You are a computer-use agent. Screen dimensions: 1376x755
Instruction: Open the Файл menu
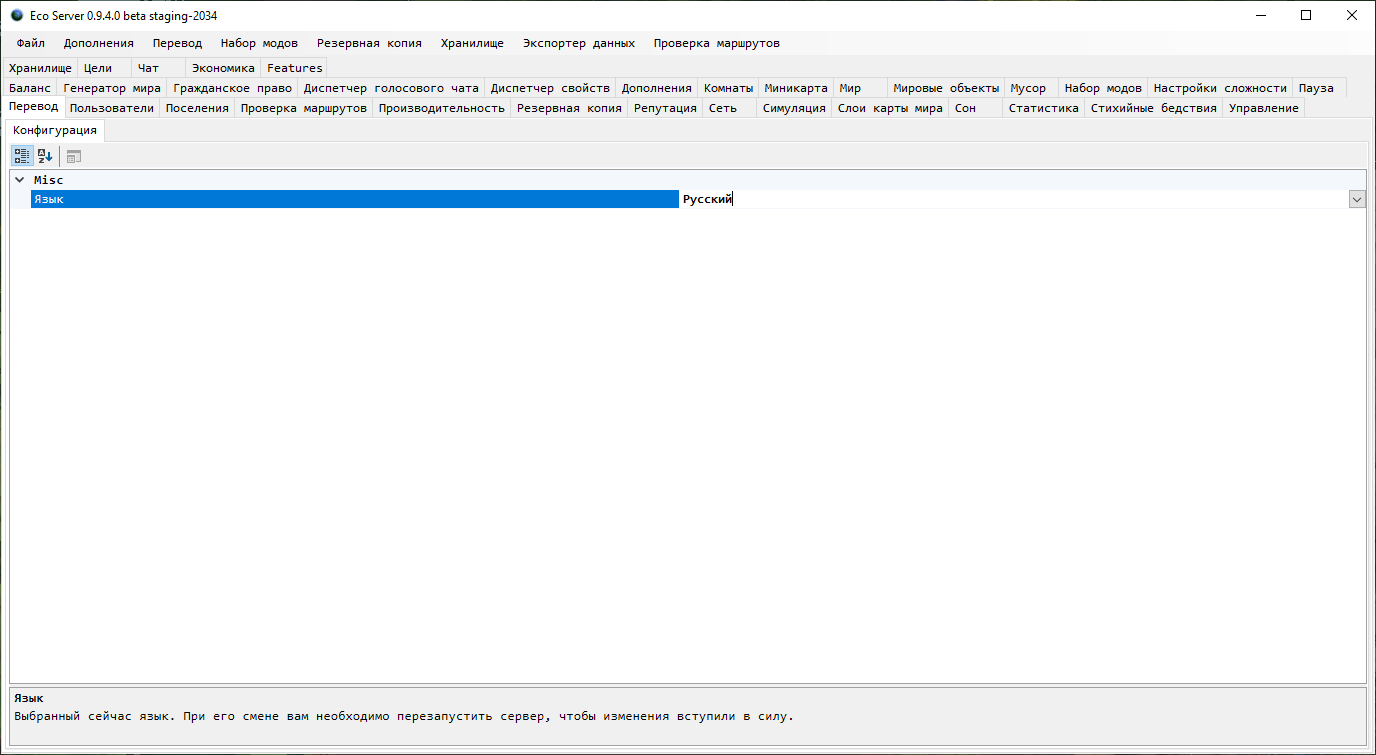31,43
